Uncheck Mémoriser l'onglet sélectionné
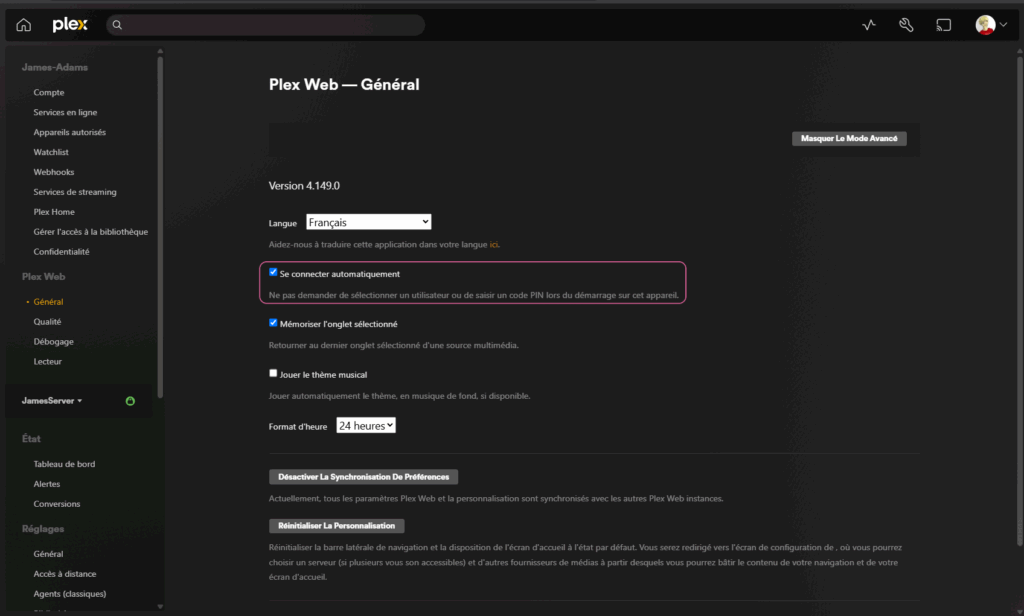 point(273,323)
